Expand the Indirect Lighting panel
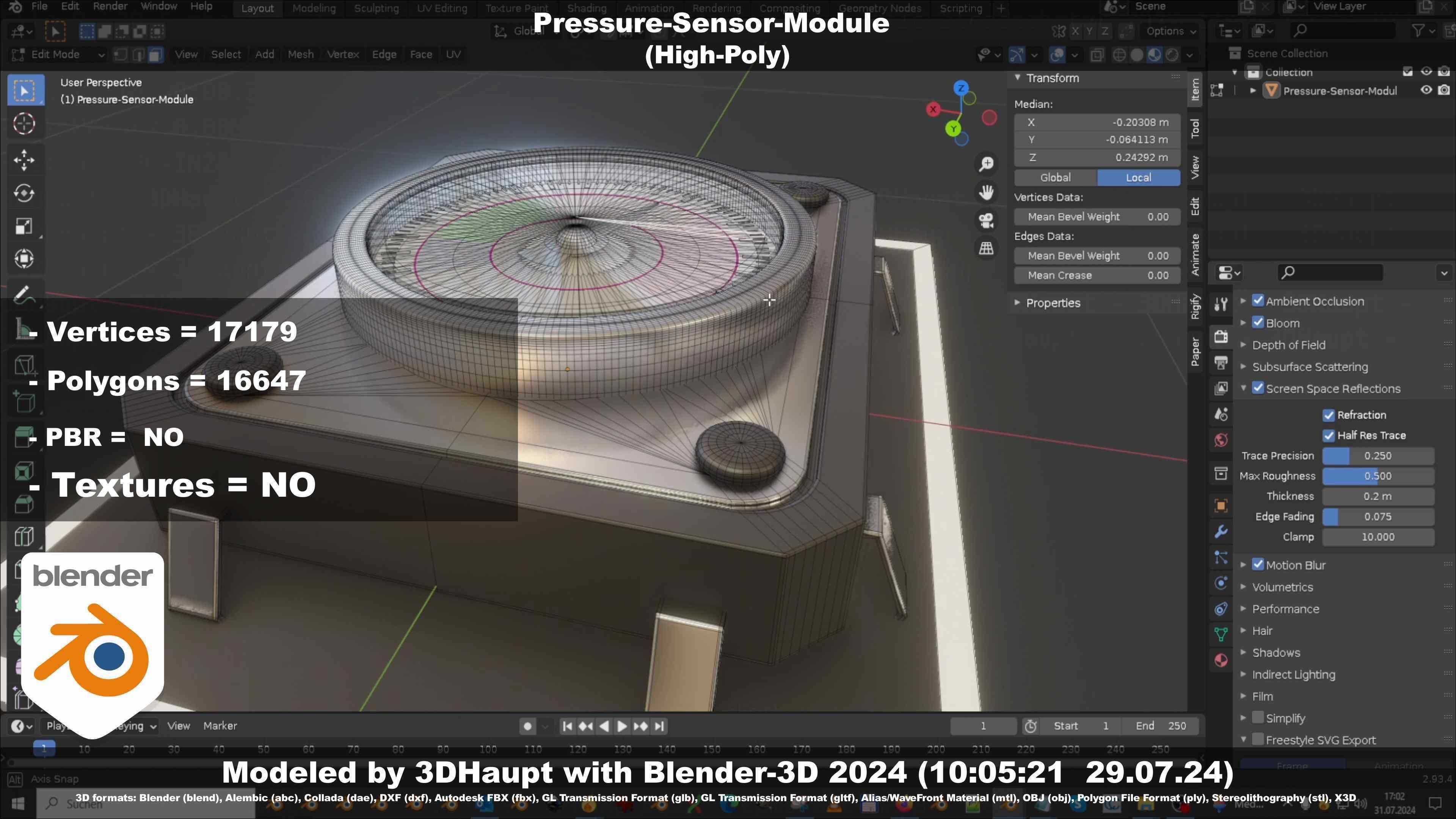The width and height of the screenshot is (1456, 819). tap(1293, 675)
